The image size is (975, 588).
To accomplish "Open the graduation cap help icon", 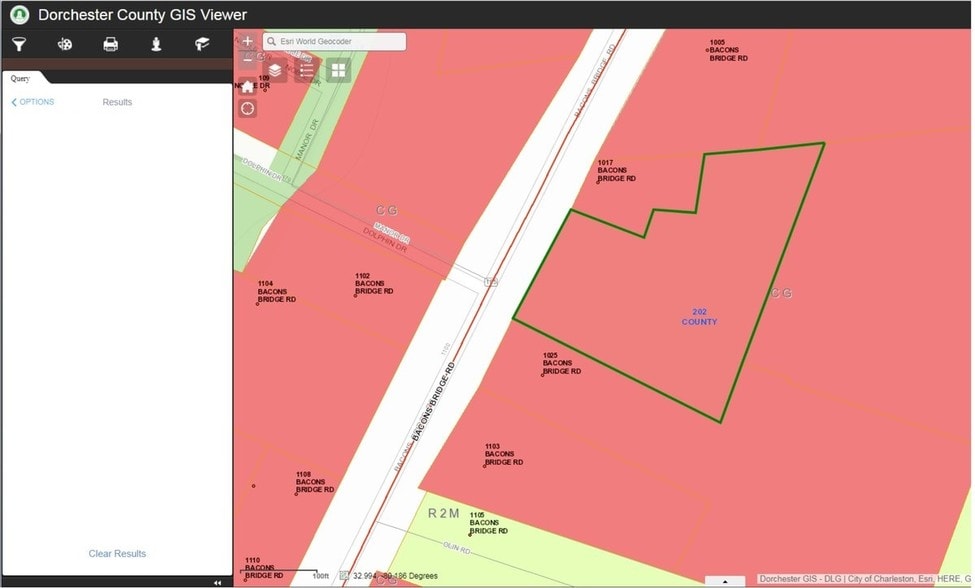I will (x=202, y=44).
